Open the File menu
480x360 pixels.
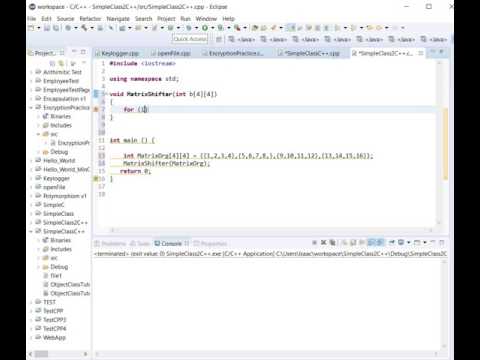32,19
